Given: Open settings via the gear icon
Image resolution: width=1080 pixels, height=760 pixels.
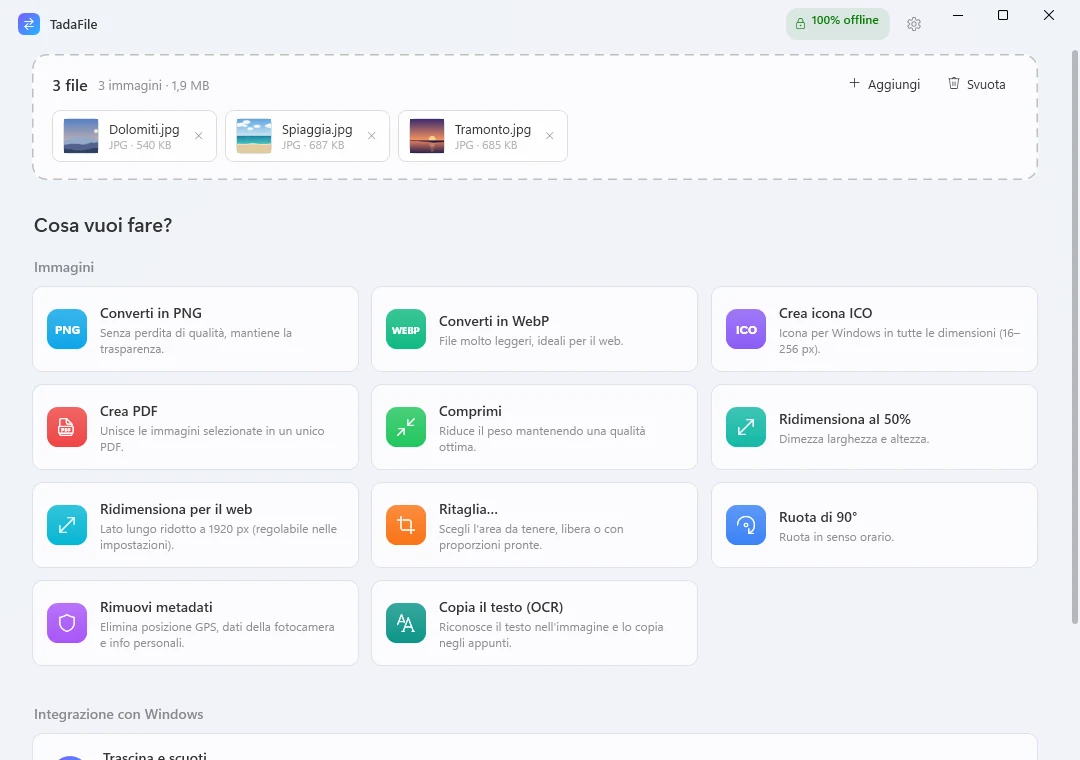Looking at the screenshot, I should [914, 24].
